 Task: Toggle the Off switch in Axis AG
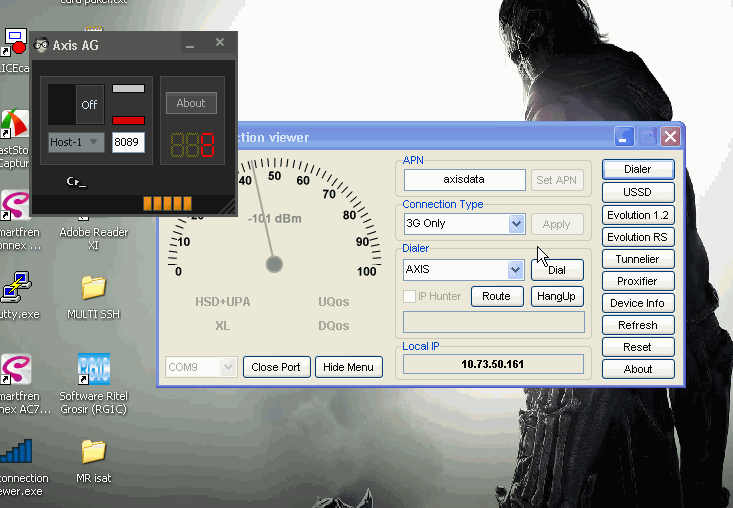76,104
